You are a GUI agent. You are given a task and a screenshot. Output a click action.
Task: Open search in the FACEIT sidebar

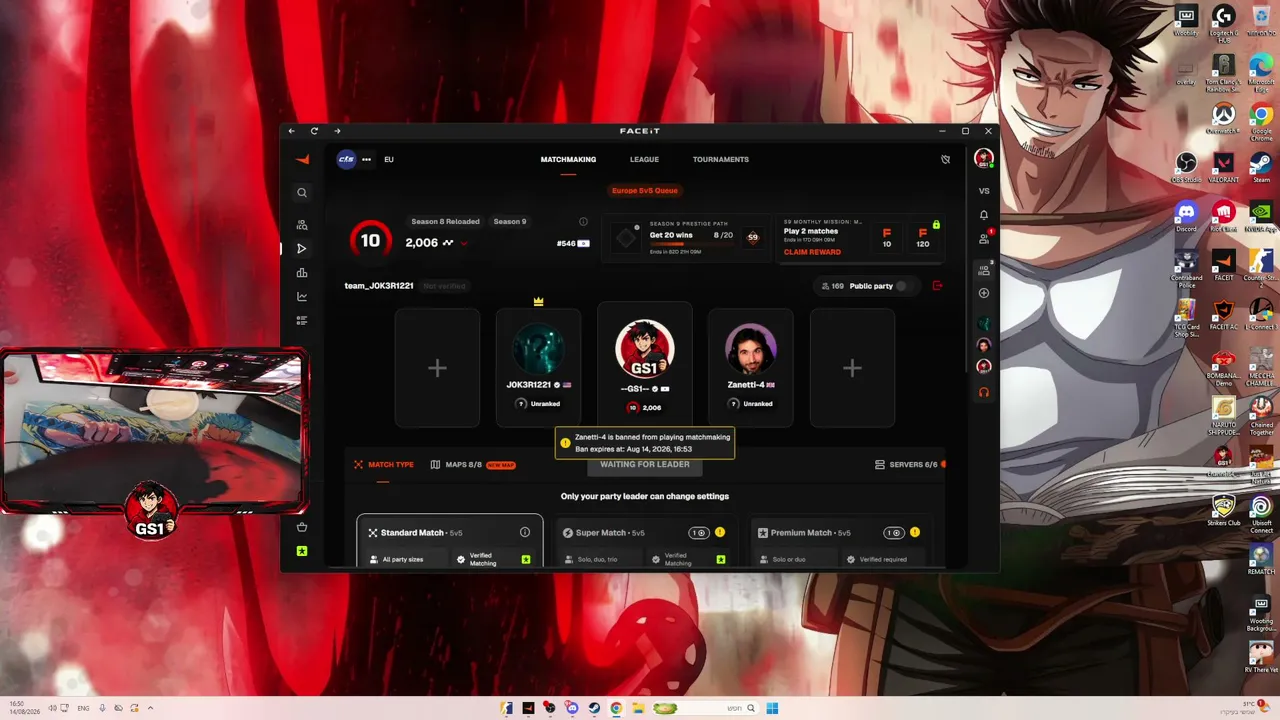(x=302, y=193)
